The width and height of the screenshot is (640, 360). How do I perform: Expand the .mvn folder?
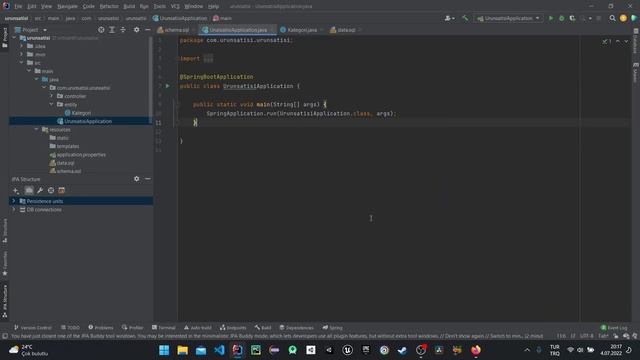(x=22, y=54)
